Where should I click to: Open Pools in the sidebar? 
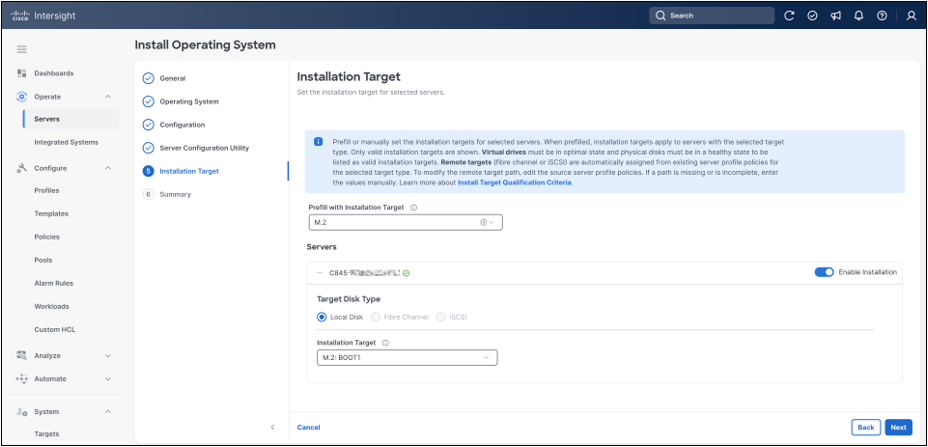43,260
